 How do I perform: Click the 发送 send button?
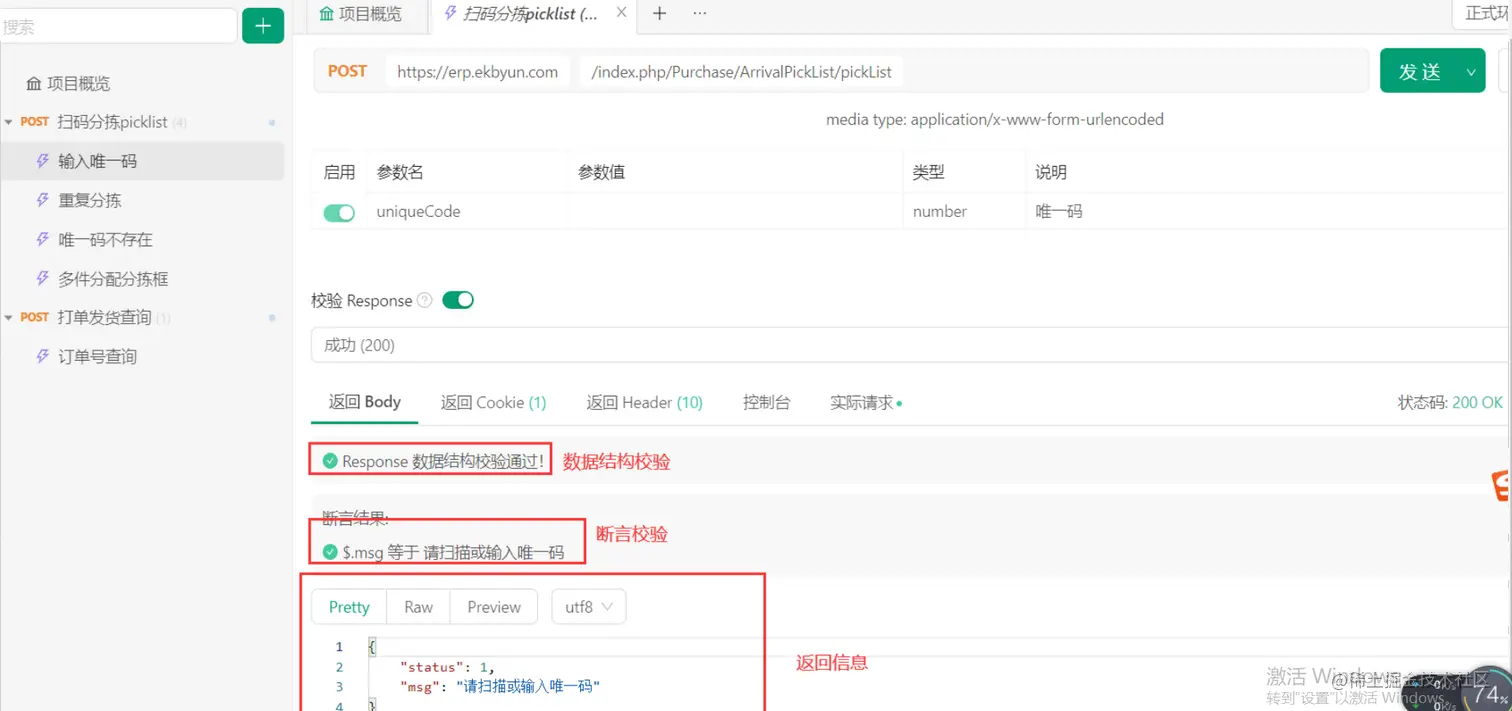click(1420, 71)
